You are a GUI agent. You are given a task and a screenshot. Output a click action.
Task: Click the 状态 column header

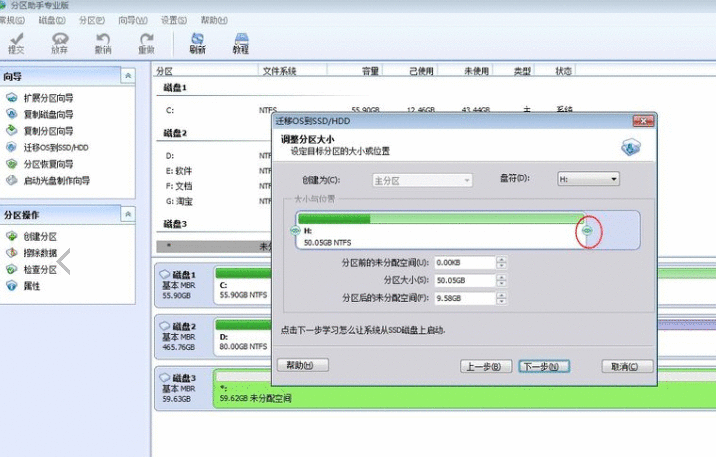point(555,71)
